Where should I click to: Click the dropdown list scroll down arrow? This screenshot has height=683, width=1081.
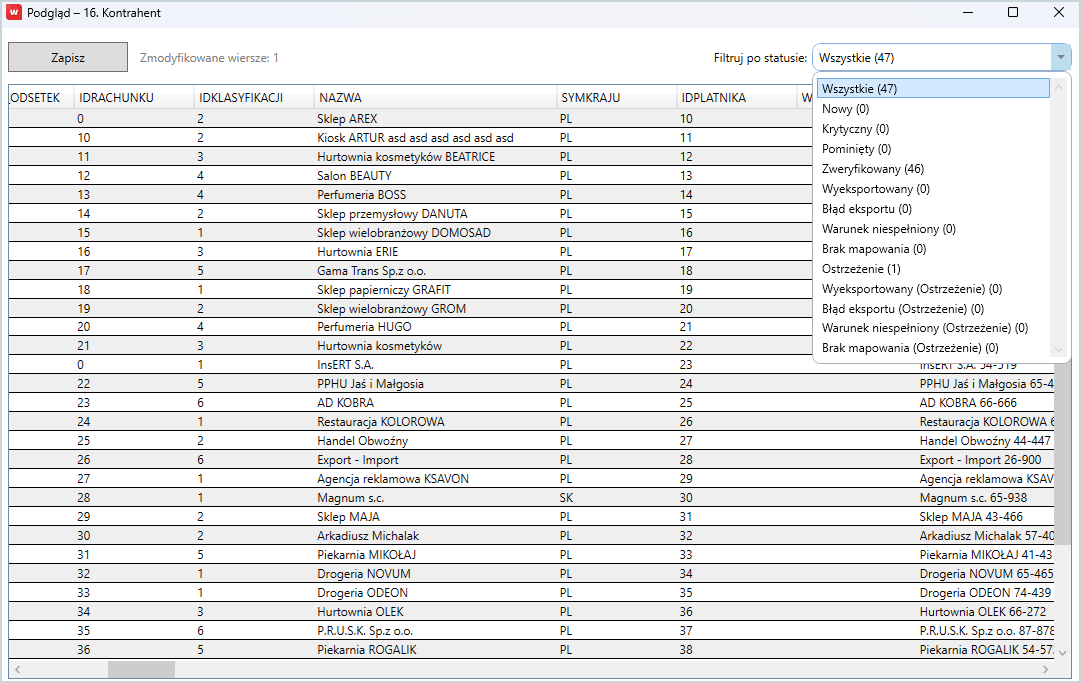(1060, 349)
